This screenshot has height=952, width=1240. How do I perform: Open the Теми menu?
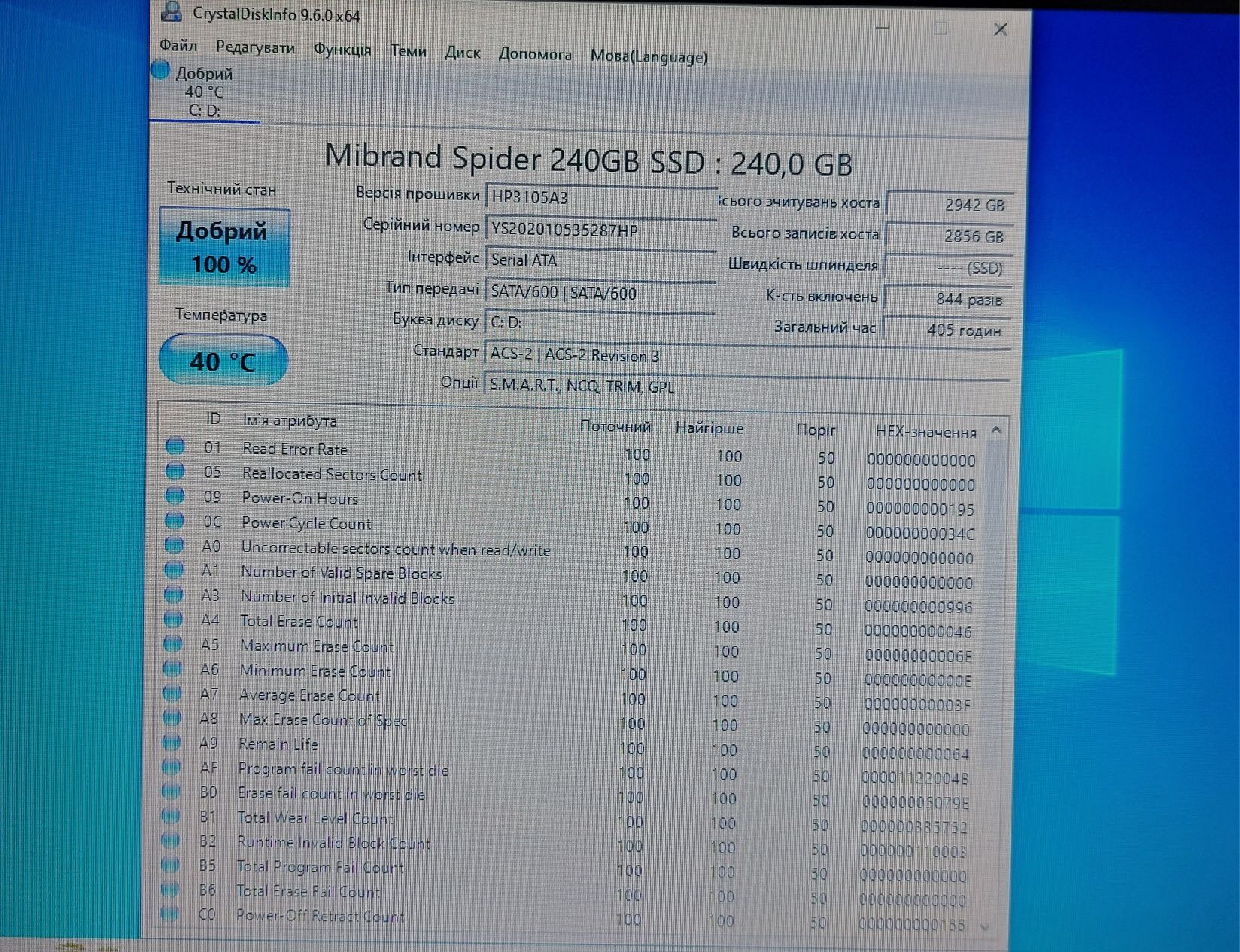pos(408,51)
